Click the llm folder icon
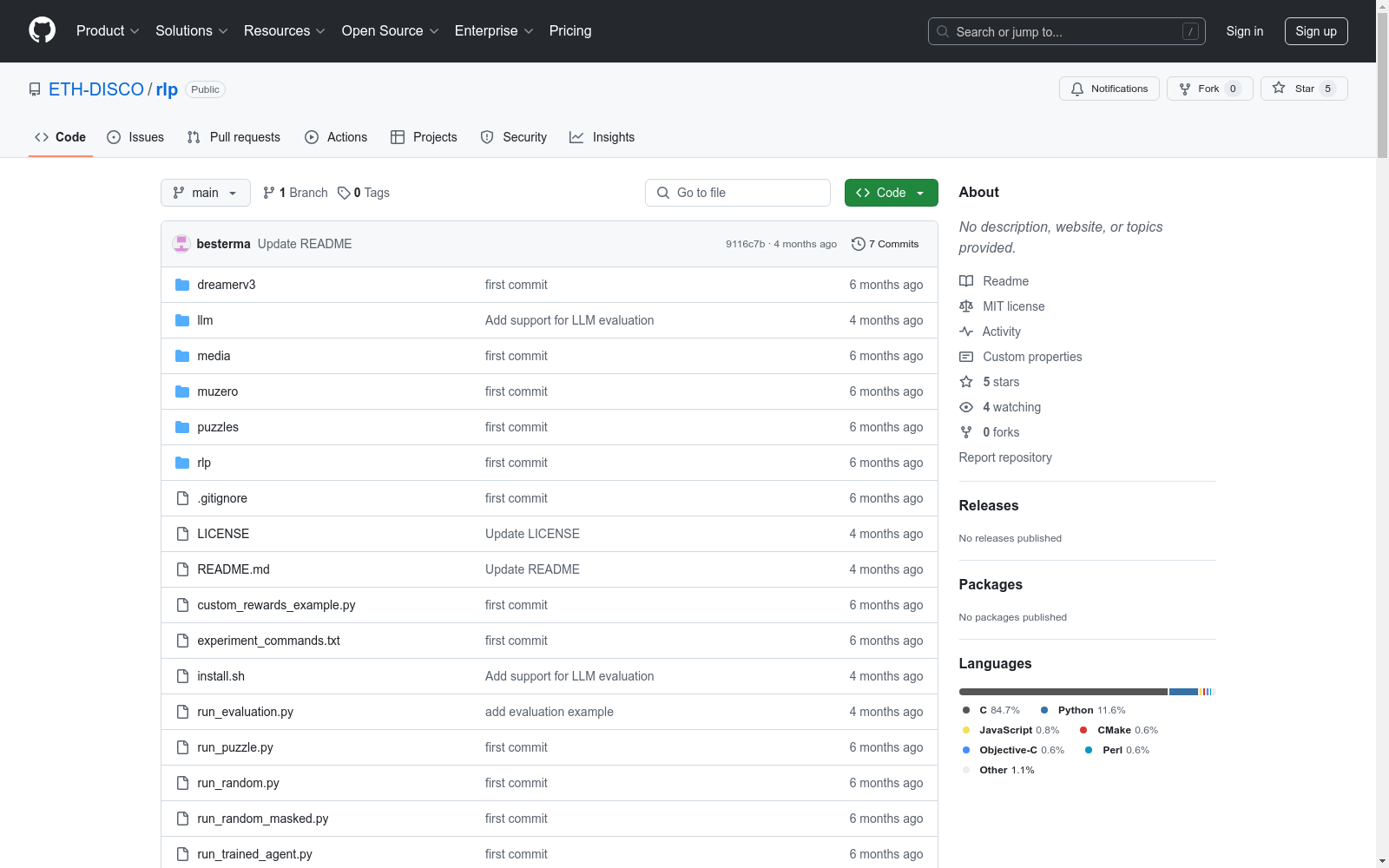 coord(182,320)
